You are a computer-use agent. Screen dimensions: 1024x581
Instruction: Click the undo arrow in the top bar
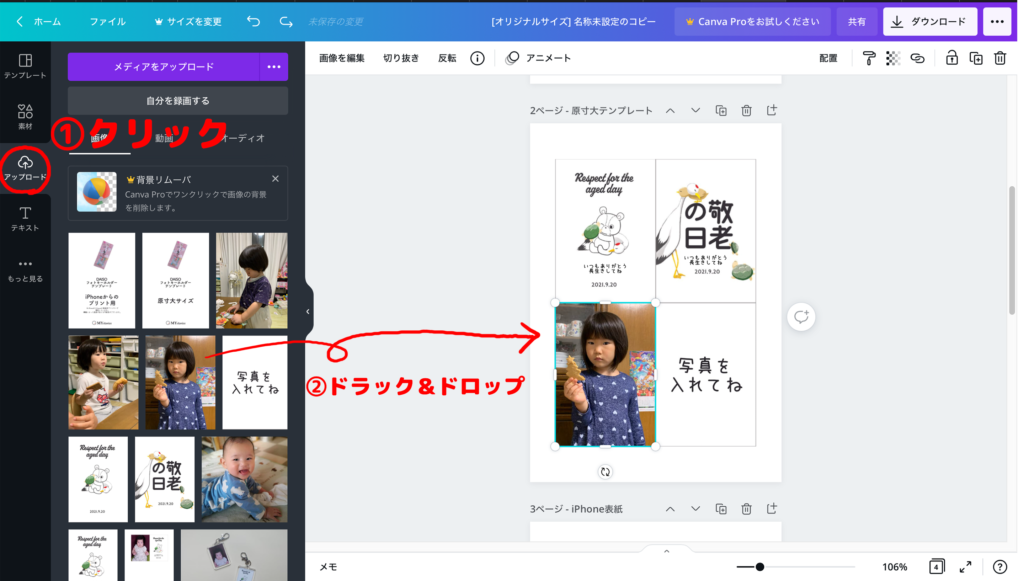pos(253,21)
